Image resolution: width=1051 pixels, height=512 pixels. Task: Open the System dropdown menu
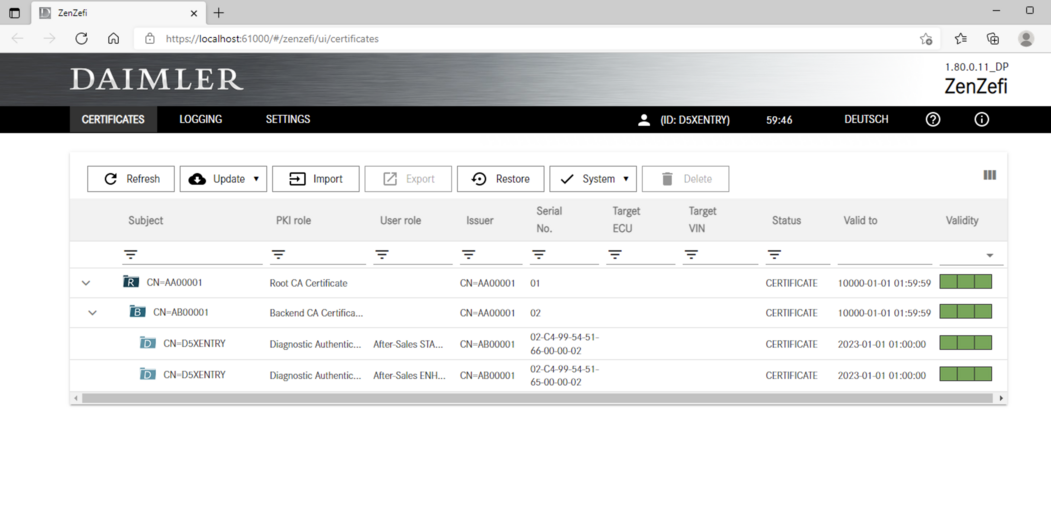tap(593, 179)
